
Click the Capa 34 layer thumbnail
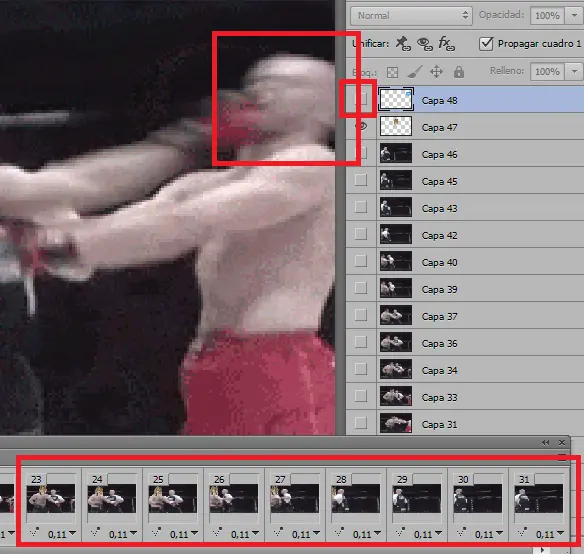pyautogui.click(x=396, y=369)
